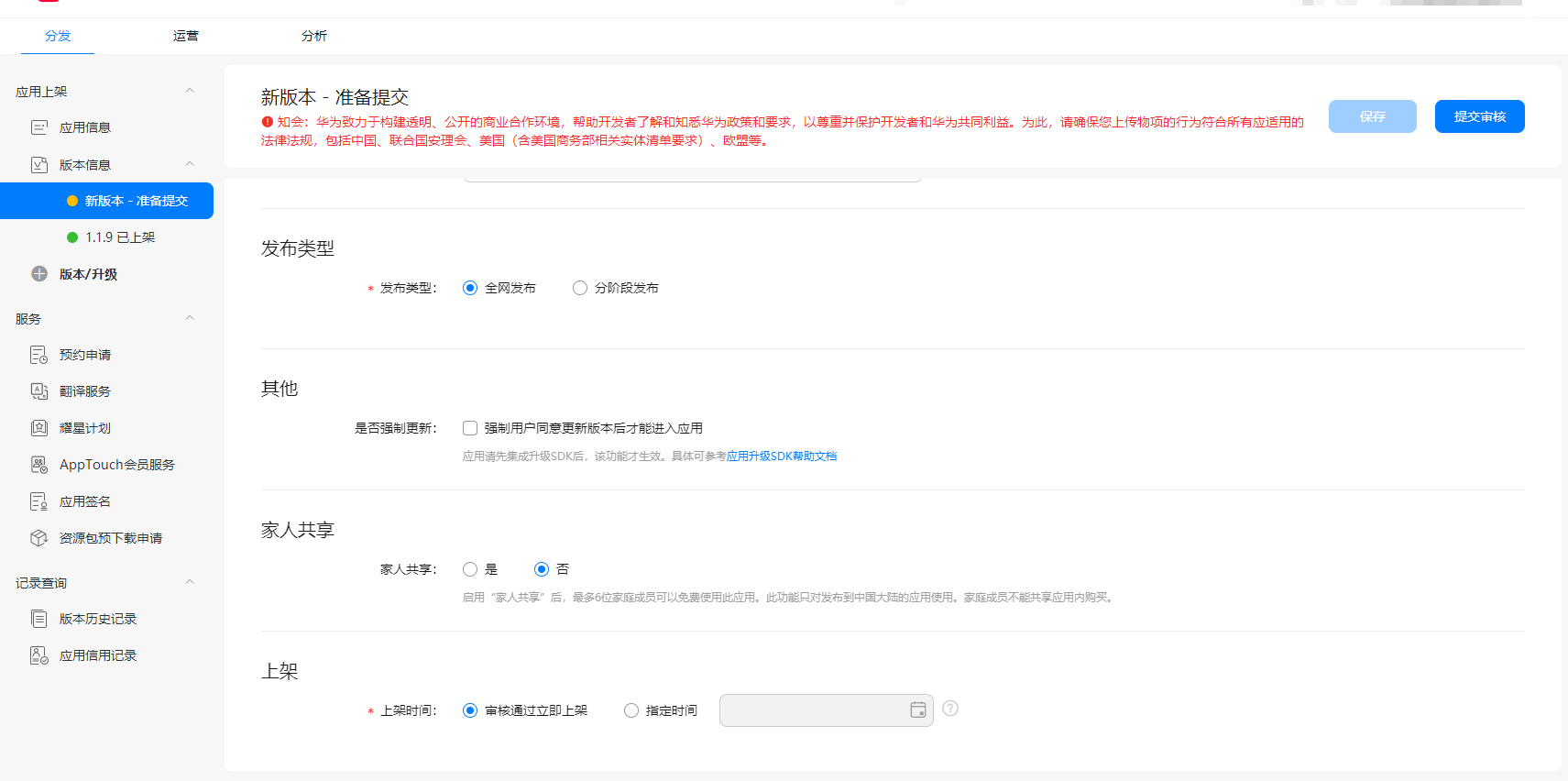Open 耀星计划 page
The height and width of the screenshot is (781, 1568).
pos(85,428)
